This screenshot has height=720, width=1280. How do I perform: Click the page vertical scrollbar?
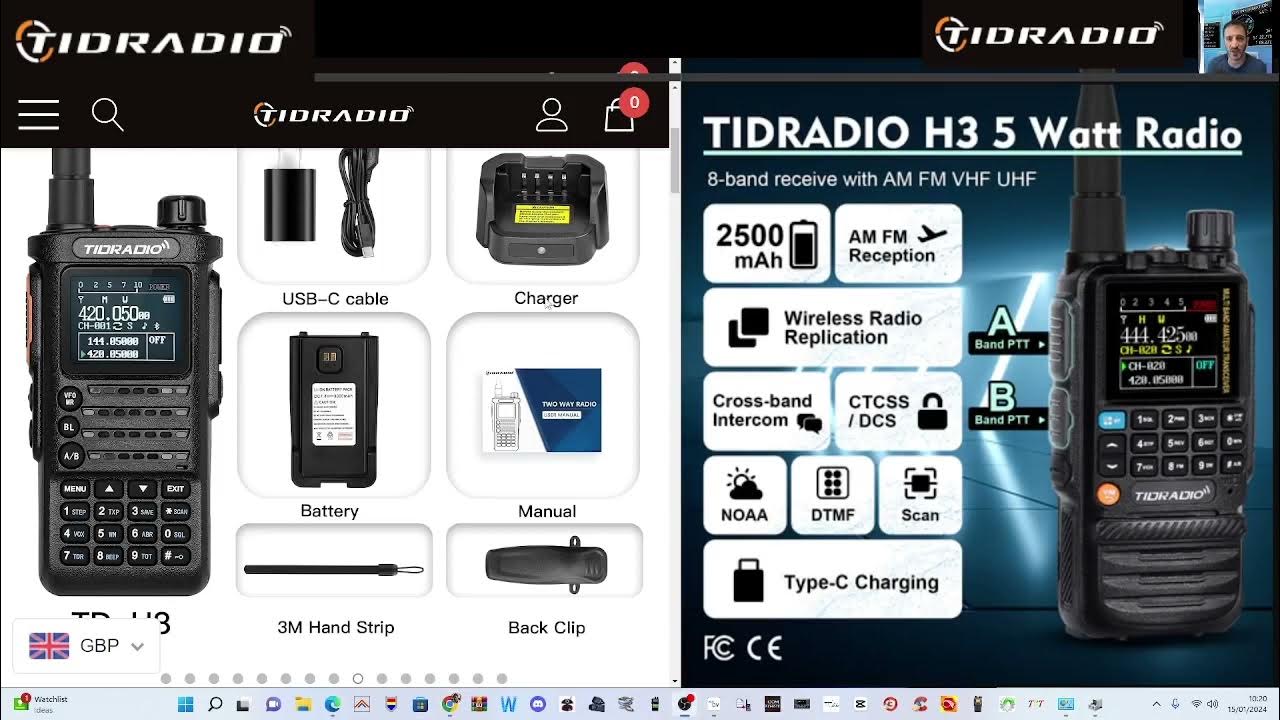click(x=675, y=160)
